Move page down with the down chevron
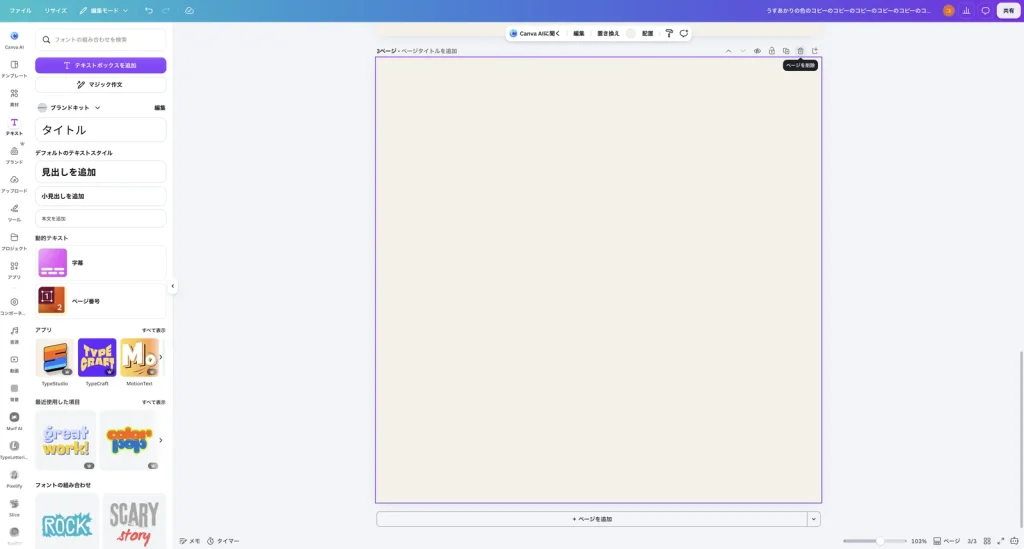This screenshot has width=1024, height=549. (743, 51)
